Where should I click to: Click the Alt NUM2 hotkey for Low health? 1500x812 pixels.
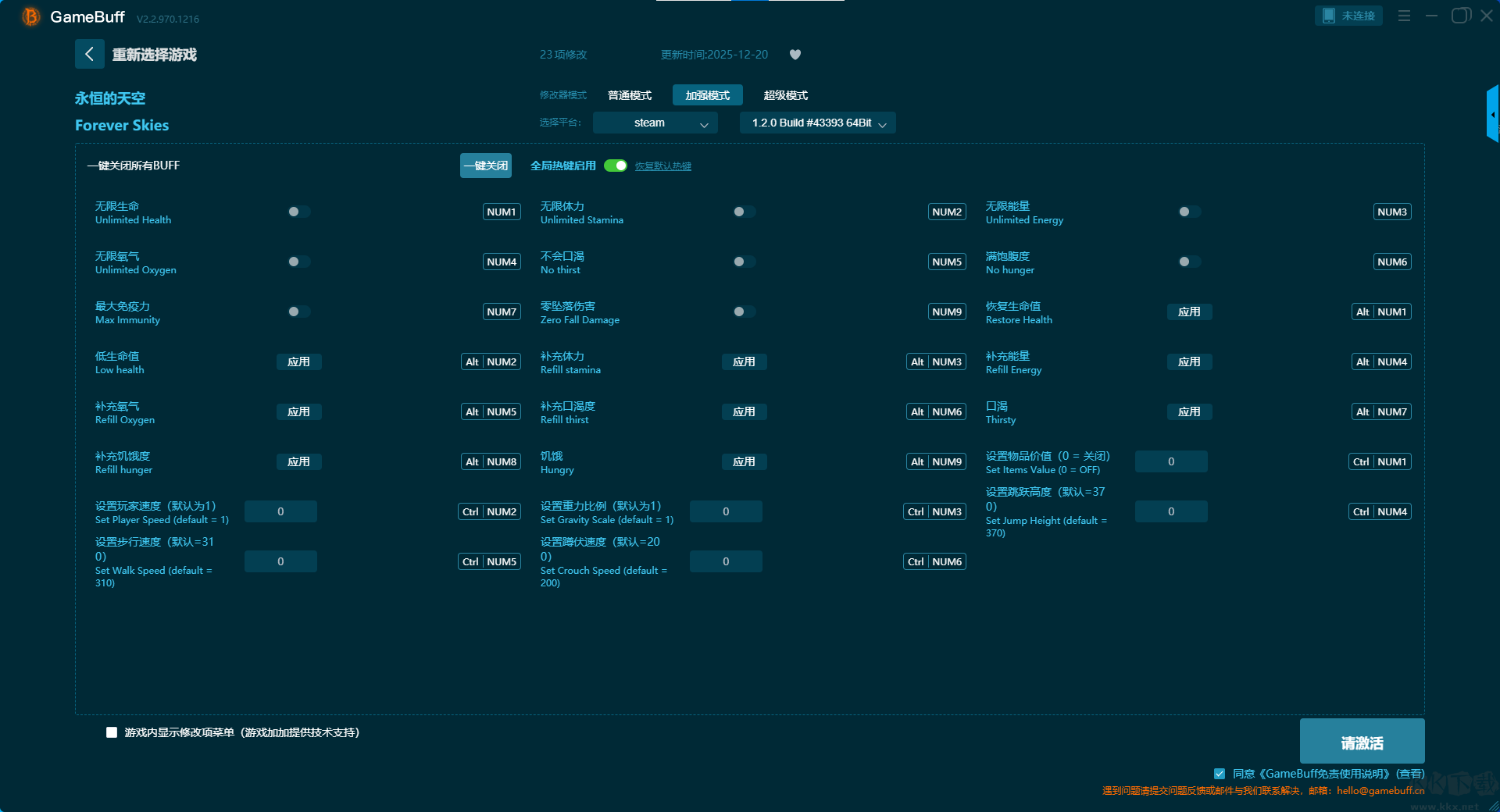[491, 361]
